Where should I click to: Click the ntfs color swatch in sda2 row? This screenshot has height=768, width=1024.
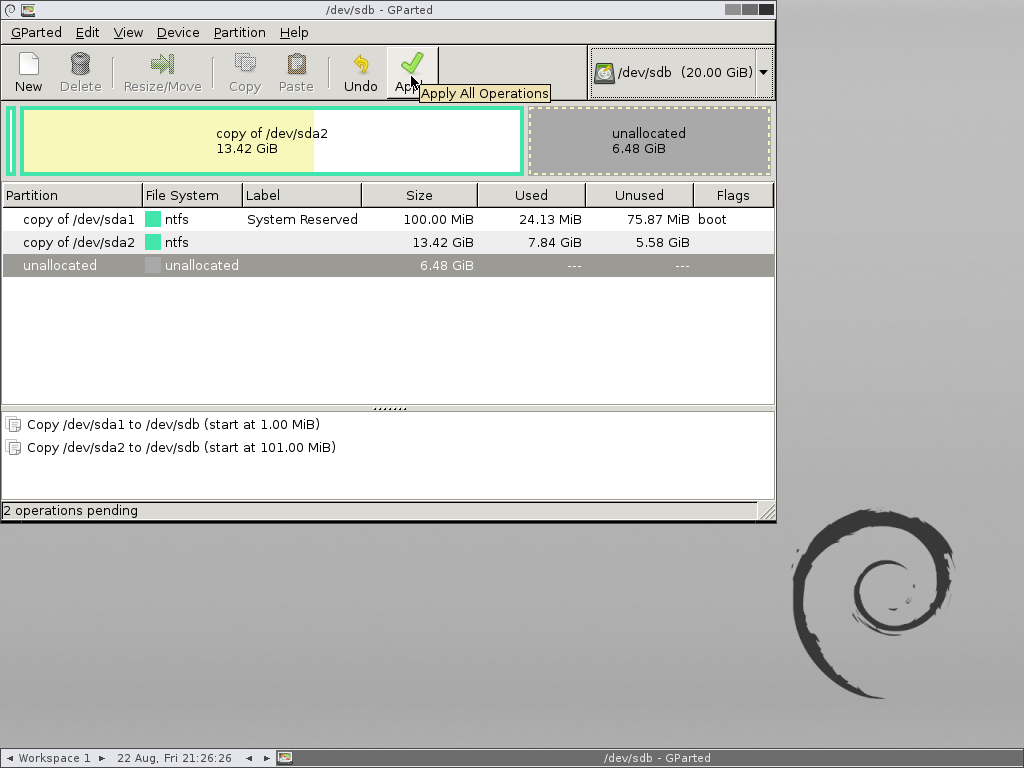point(153,242)
